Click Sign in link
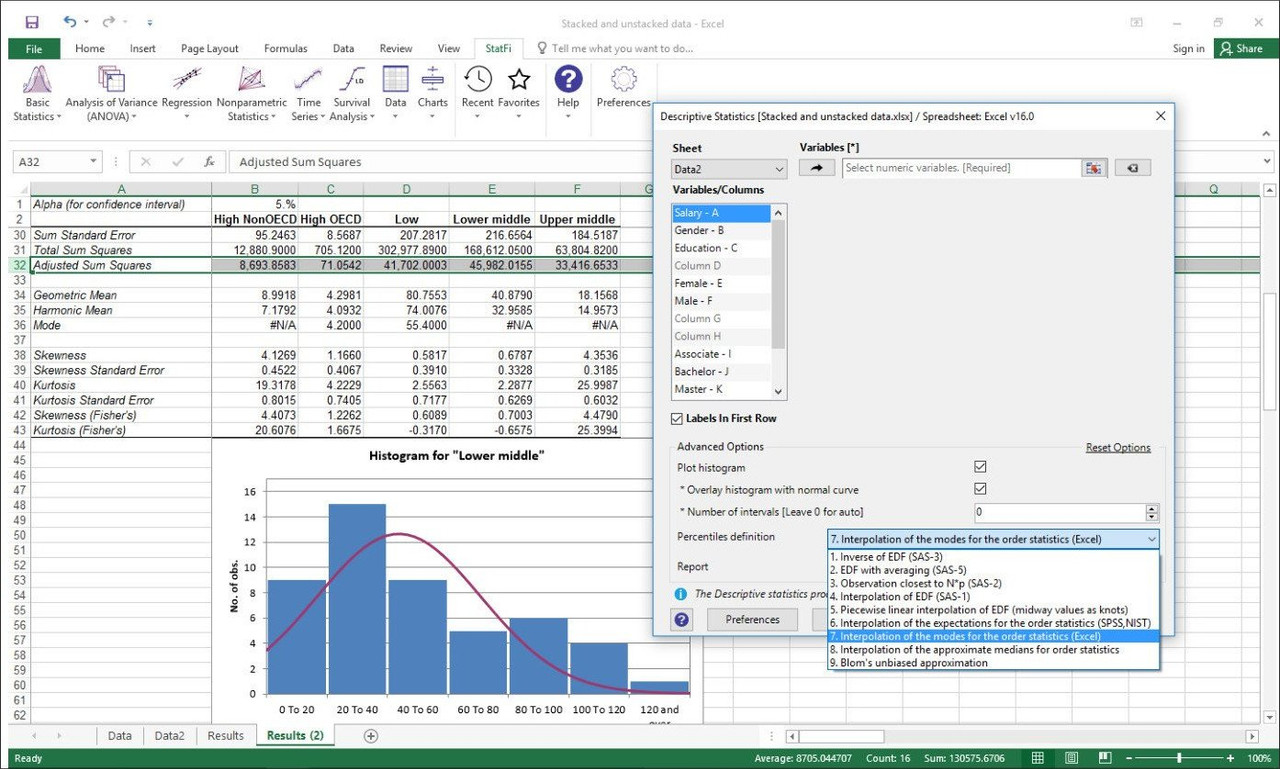This screenshot has height=769, width=1280. coord(1188,48)
